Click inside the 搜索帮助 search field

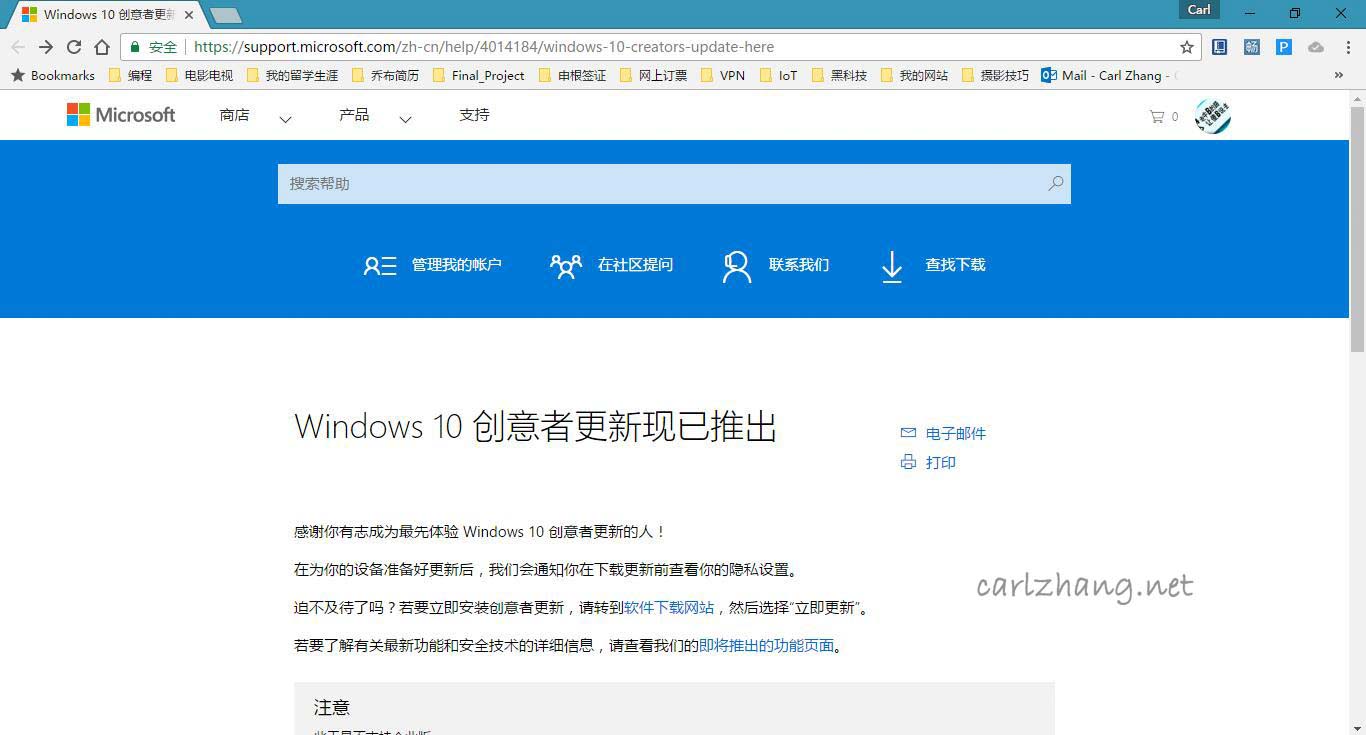pos(660,183)
